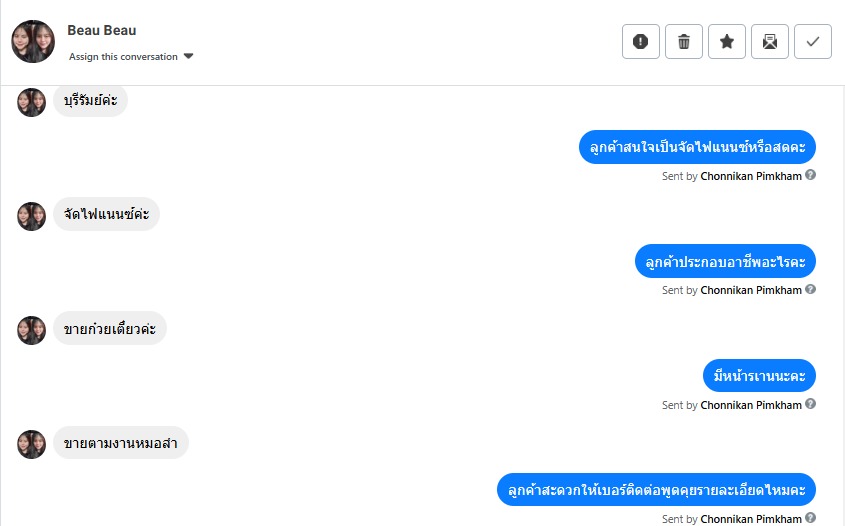
Task: Click the Beau Beau contact name
Action: [x=102, y=30]
